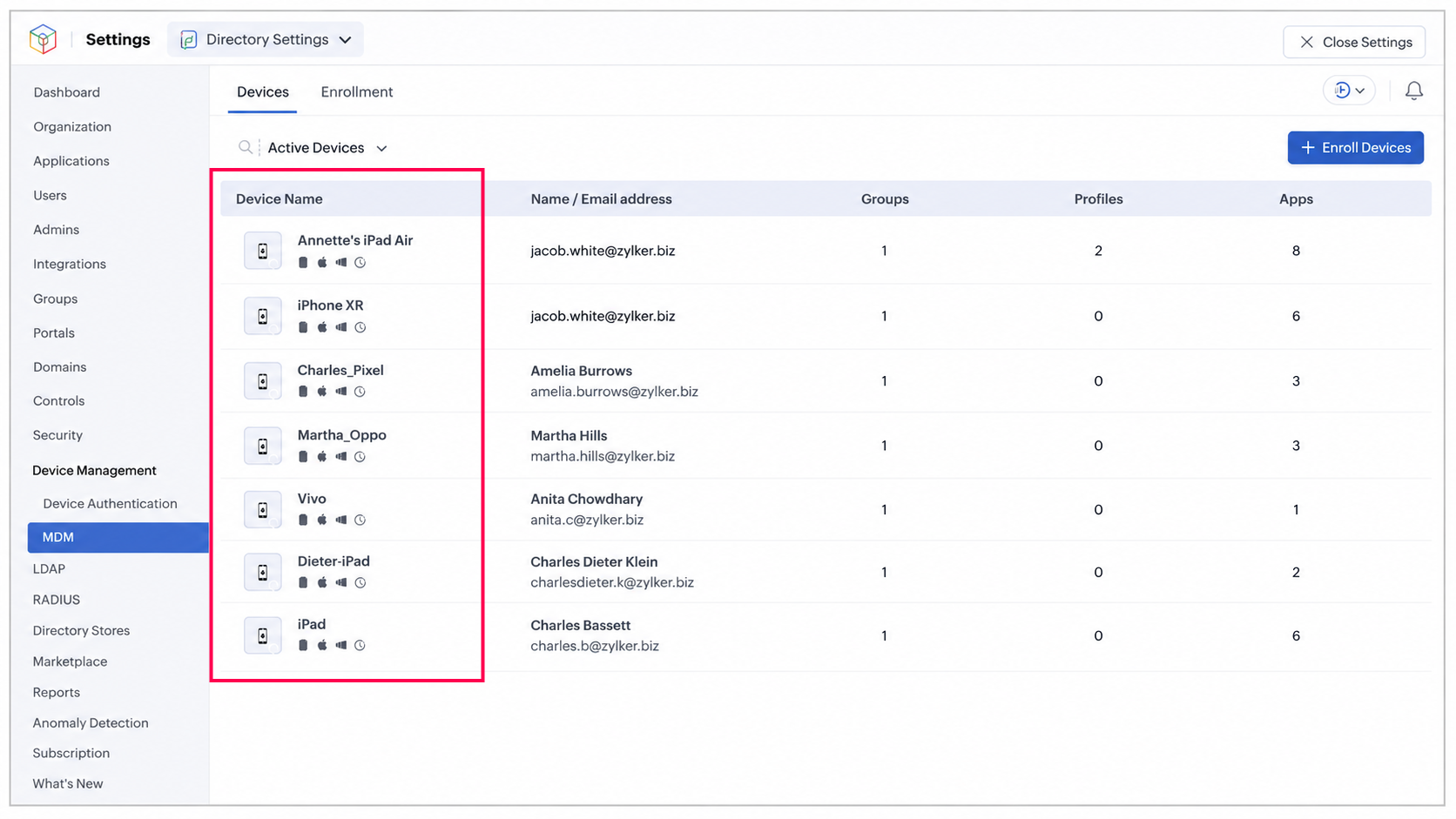1456x819 pixels.
Task: Expand the Active Devices filter dropdown
Action: tap(327, 148)
